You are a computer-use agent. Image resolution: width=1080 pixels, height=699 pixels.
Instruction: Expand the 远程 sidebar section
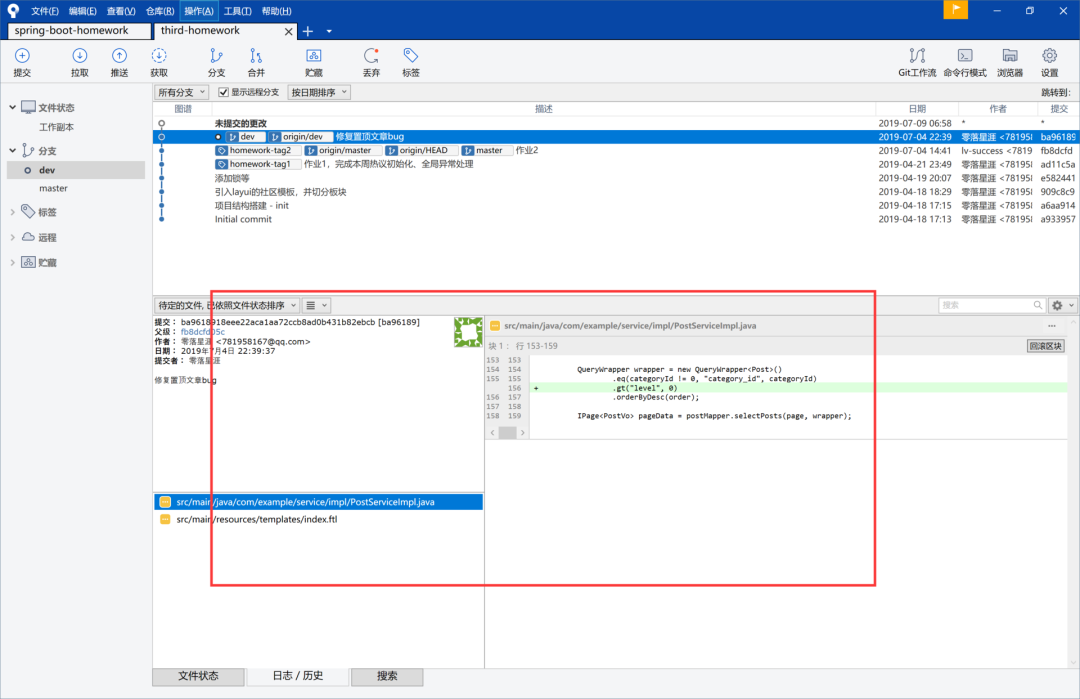(12, 238)
